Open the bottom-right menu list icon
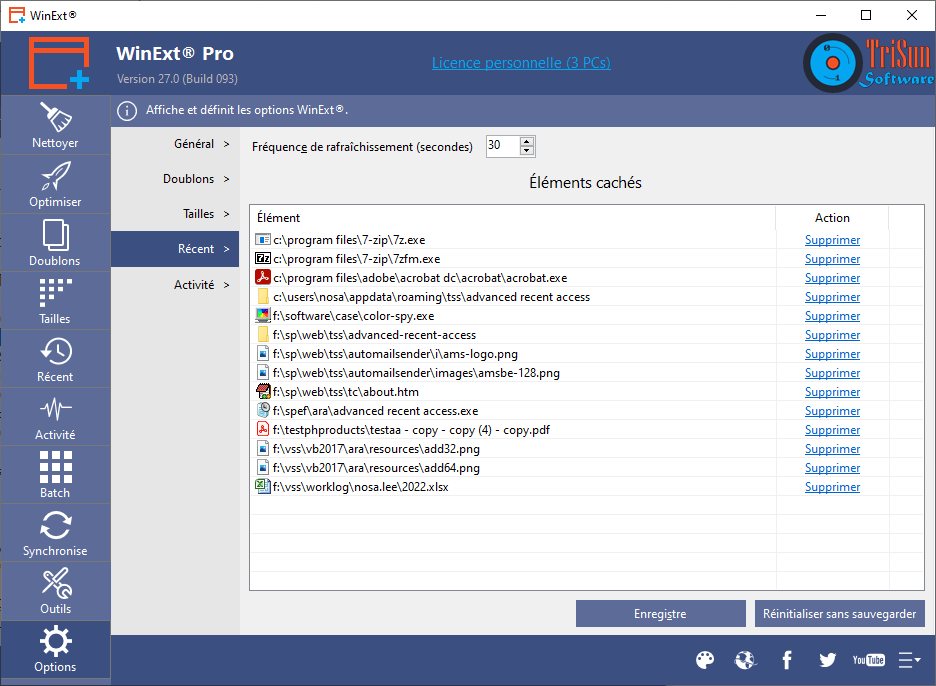Screen dimensions: 936x686 (x=909, y=660)
